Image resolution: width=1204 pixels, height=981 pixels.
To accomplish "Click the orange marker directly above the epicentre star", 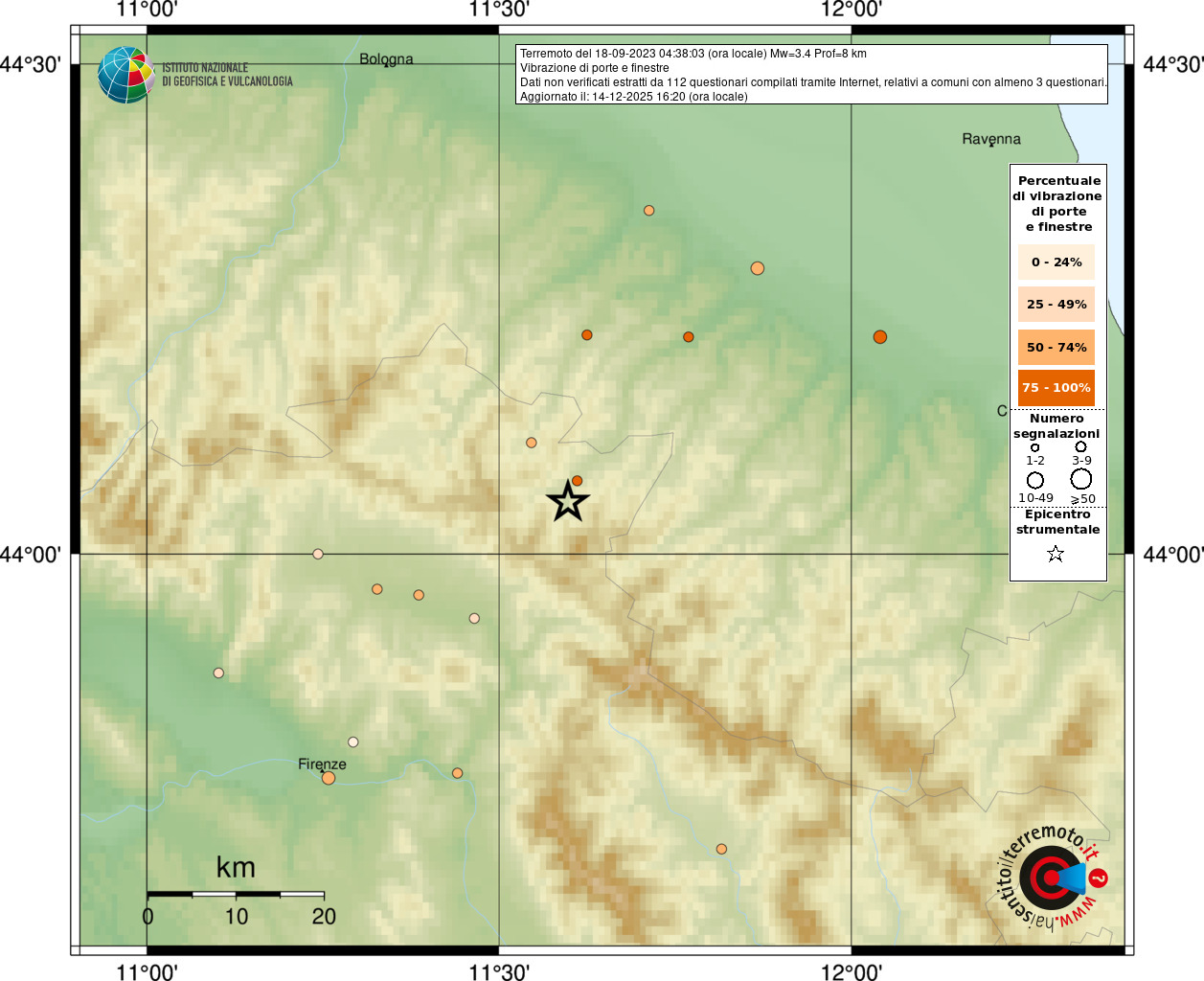I will tap(577, 481).
